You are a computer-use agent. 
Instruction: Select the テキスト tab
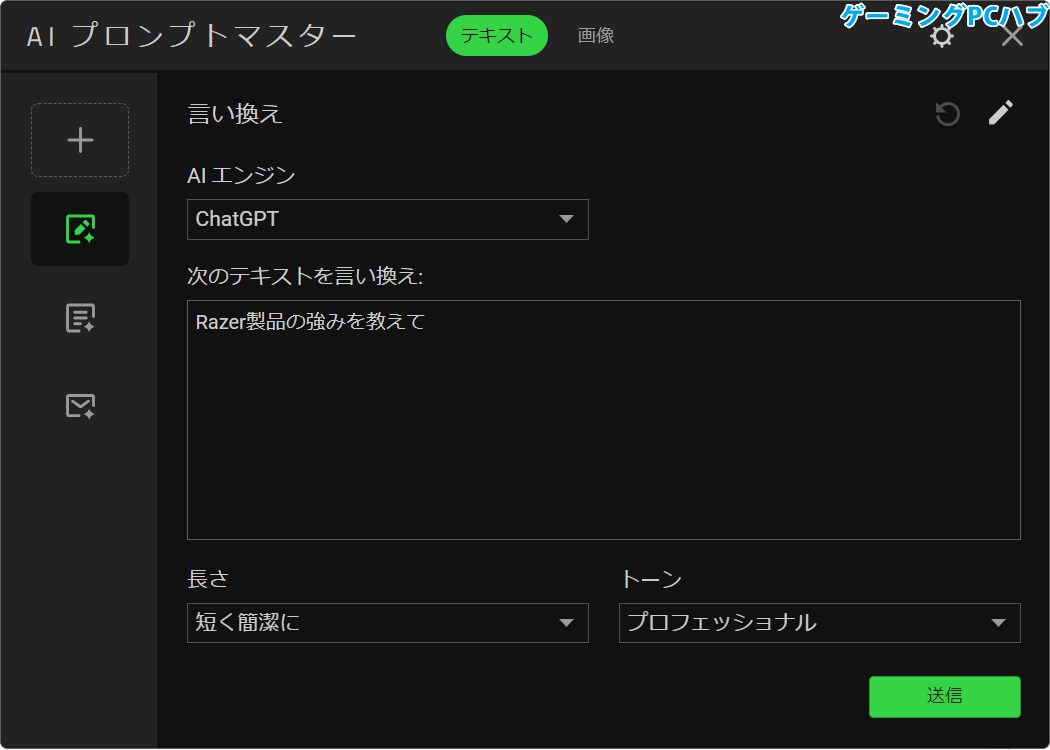496,35
